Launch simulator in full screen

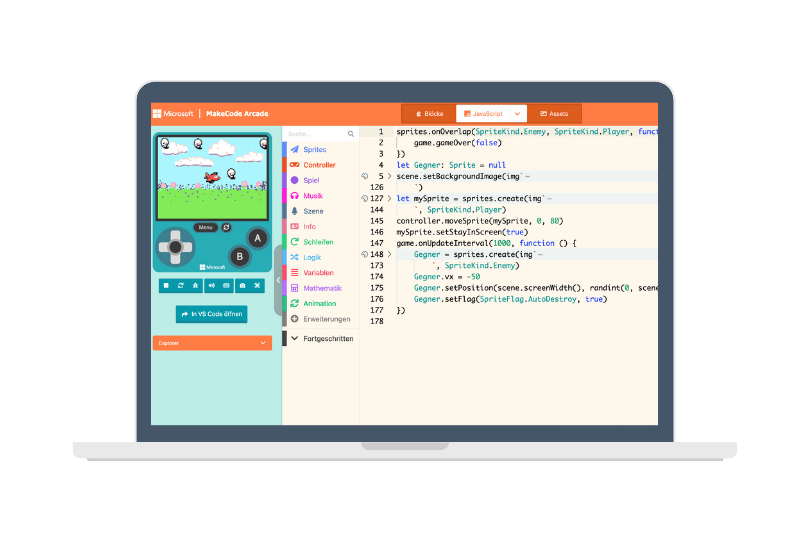click(257, 285)
